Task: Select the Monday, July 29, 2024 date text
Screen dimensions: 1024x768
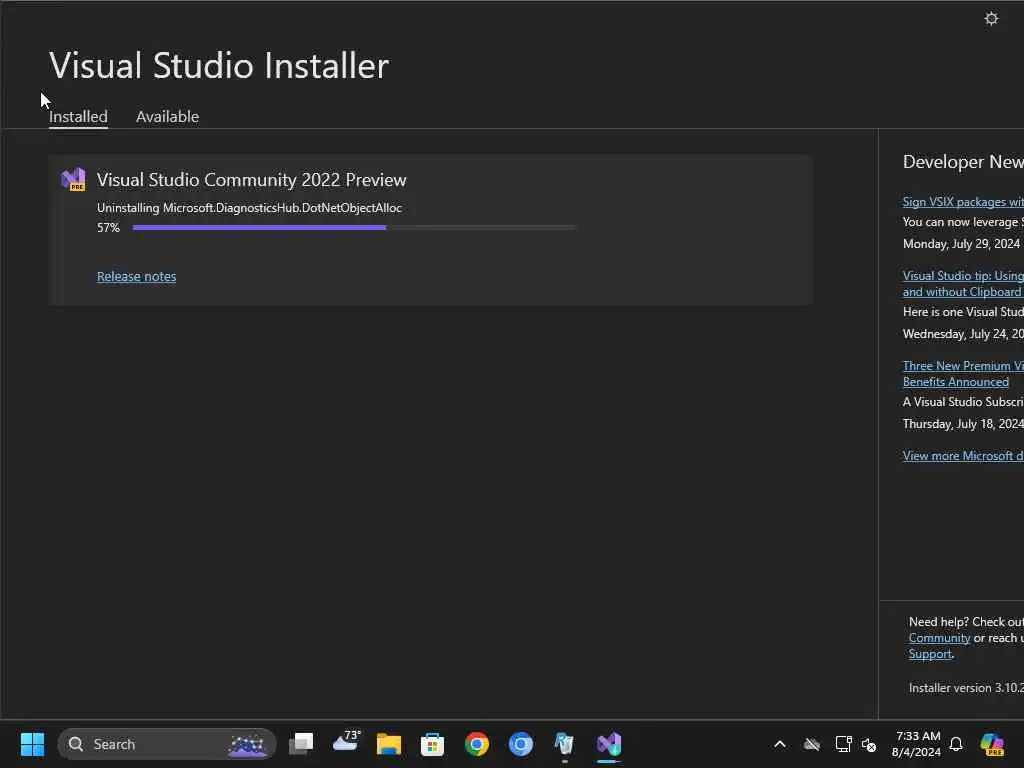Action: point(961,244)
